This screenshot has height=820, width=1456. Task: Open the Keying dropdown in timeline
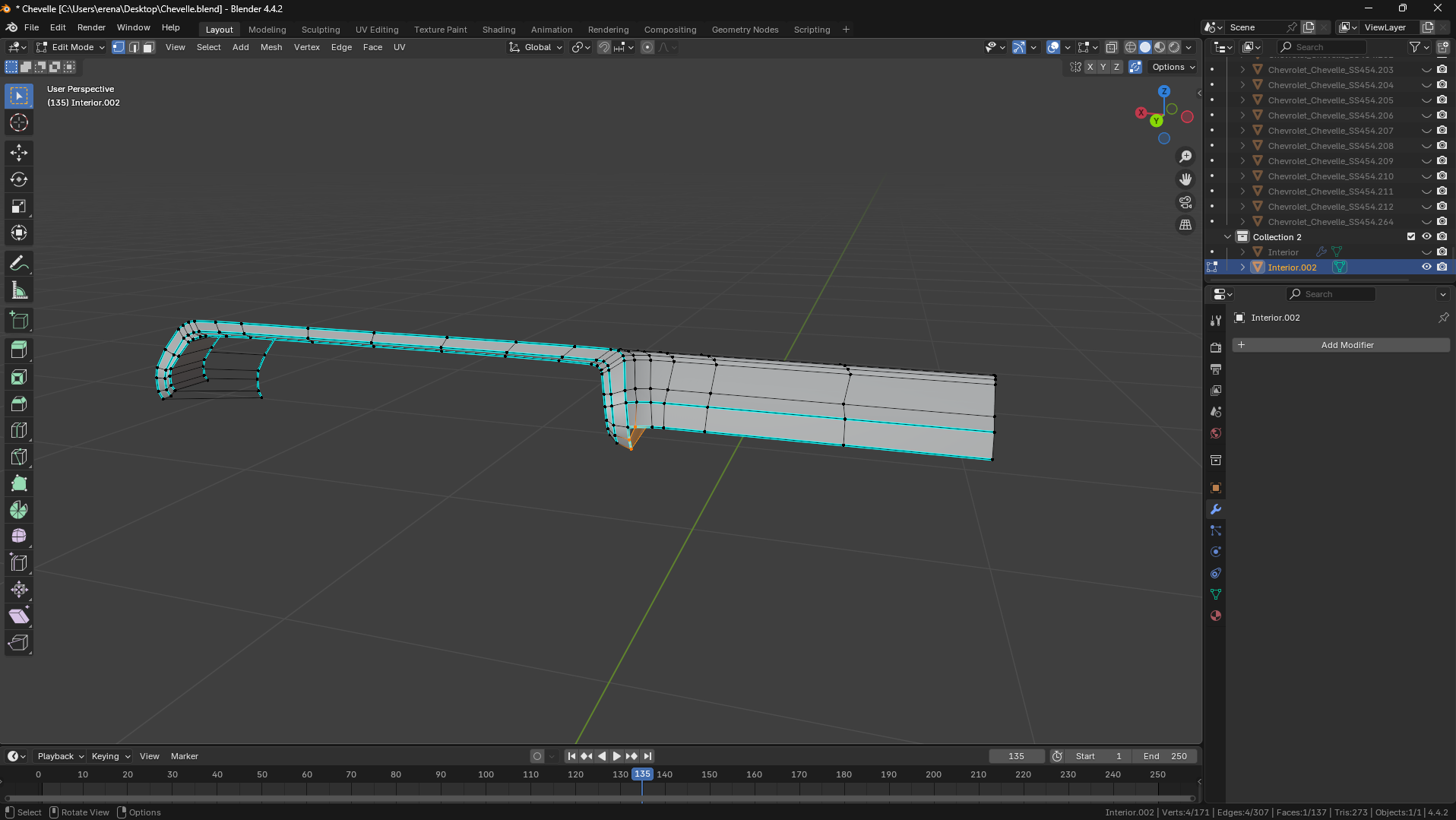pos(110,756)
